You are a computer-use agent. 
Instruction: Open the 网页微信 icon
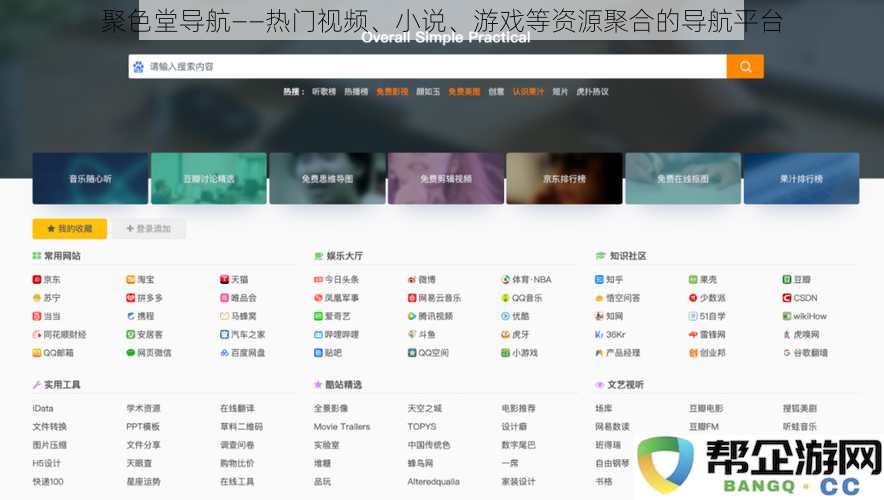coord(130,353)
